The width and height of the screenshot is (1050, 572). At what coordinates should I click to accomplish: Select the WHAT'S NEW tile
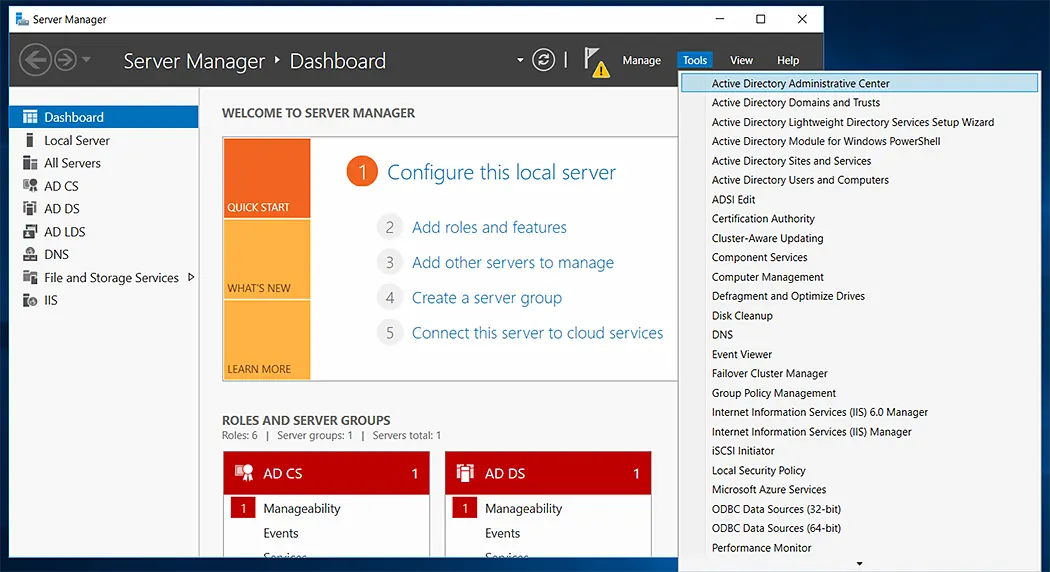267,259
